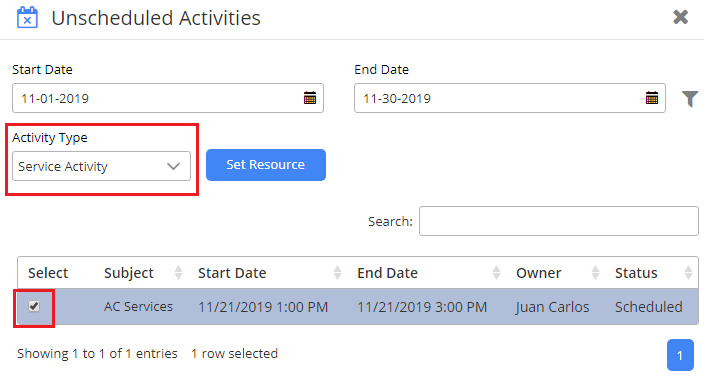Click the Unscheduled Activities calendar icon
Viewport: 704px width, 379px height.
(x=27, y=18)
